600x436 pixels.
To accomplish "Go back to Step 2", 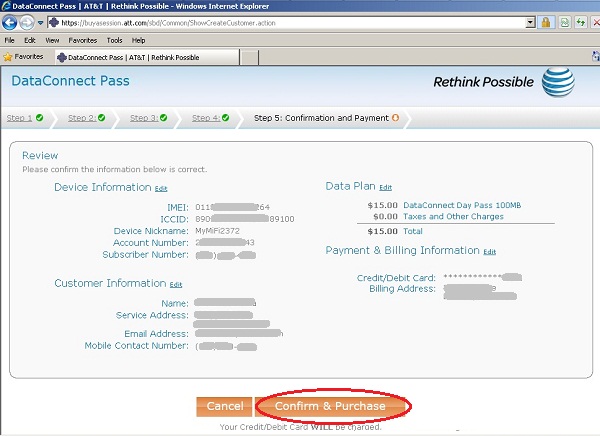I will (x=82, y=118).
